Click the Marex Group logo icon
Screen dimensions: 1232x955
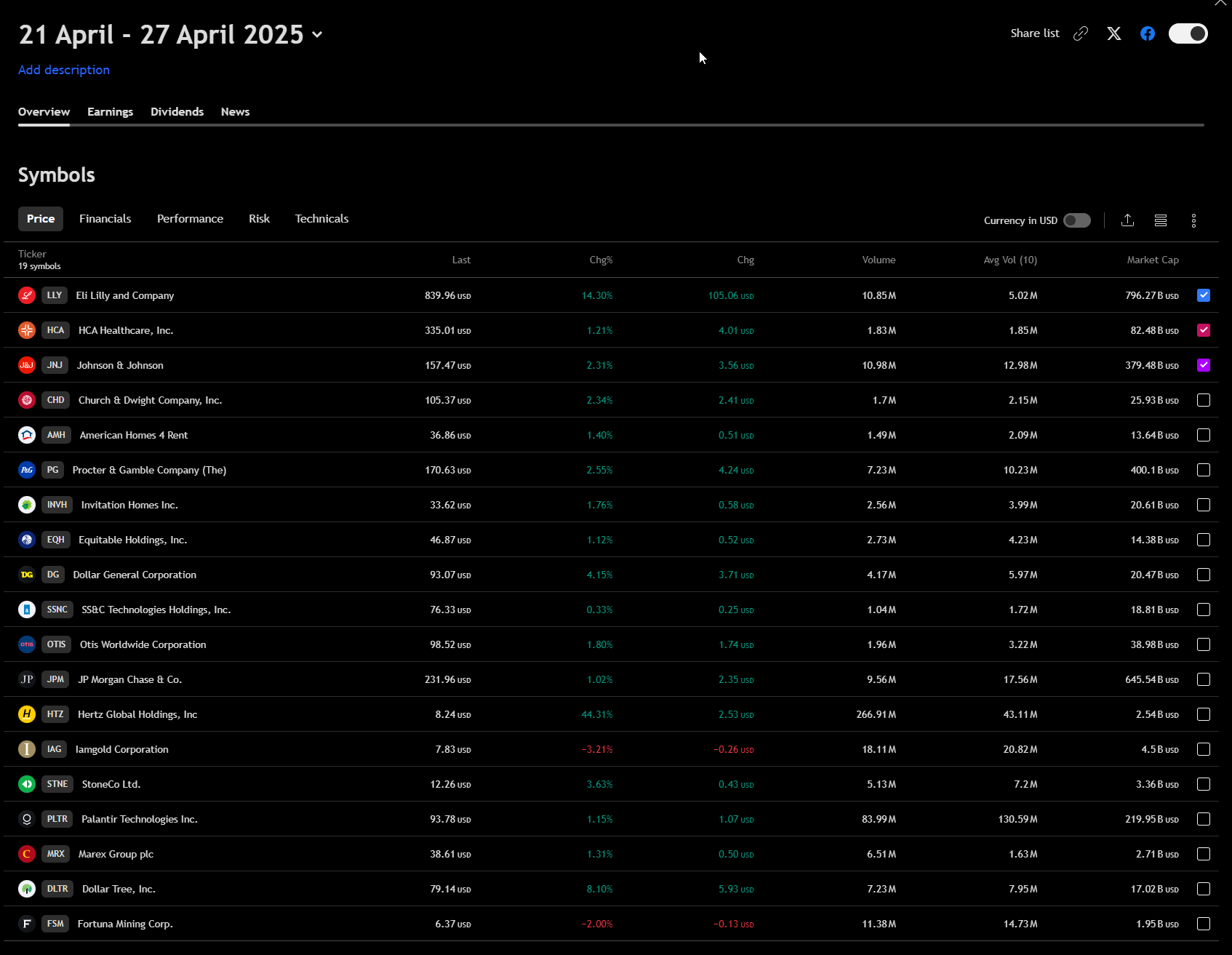(x=27, y=854)
